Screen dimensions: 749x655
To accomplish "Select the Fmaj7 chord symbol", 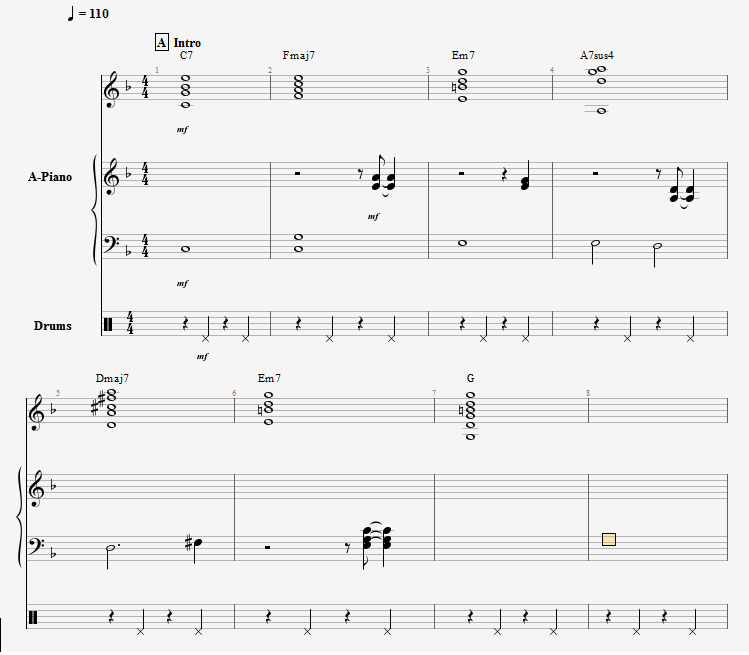I will [x=299, y=55].
